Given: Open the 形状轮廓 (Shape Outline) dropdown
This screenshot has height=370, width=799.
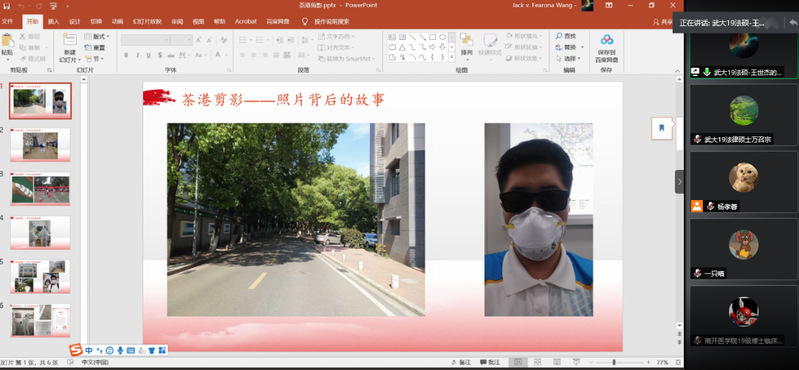Looking at the screenshot, I should click(525, 47).
